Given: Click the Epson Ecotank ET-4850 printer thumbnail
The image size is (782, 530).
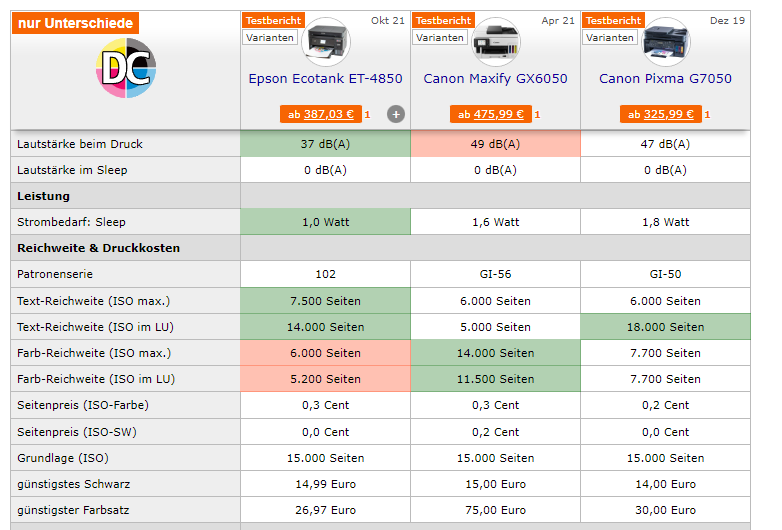Looking at the screenshot, I should (326, 42).
